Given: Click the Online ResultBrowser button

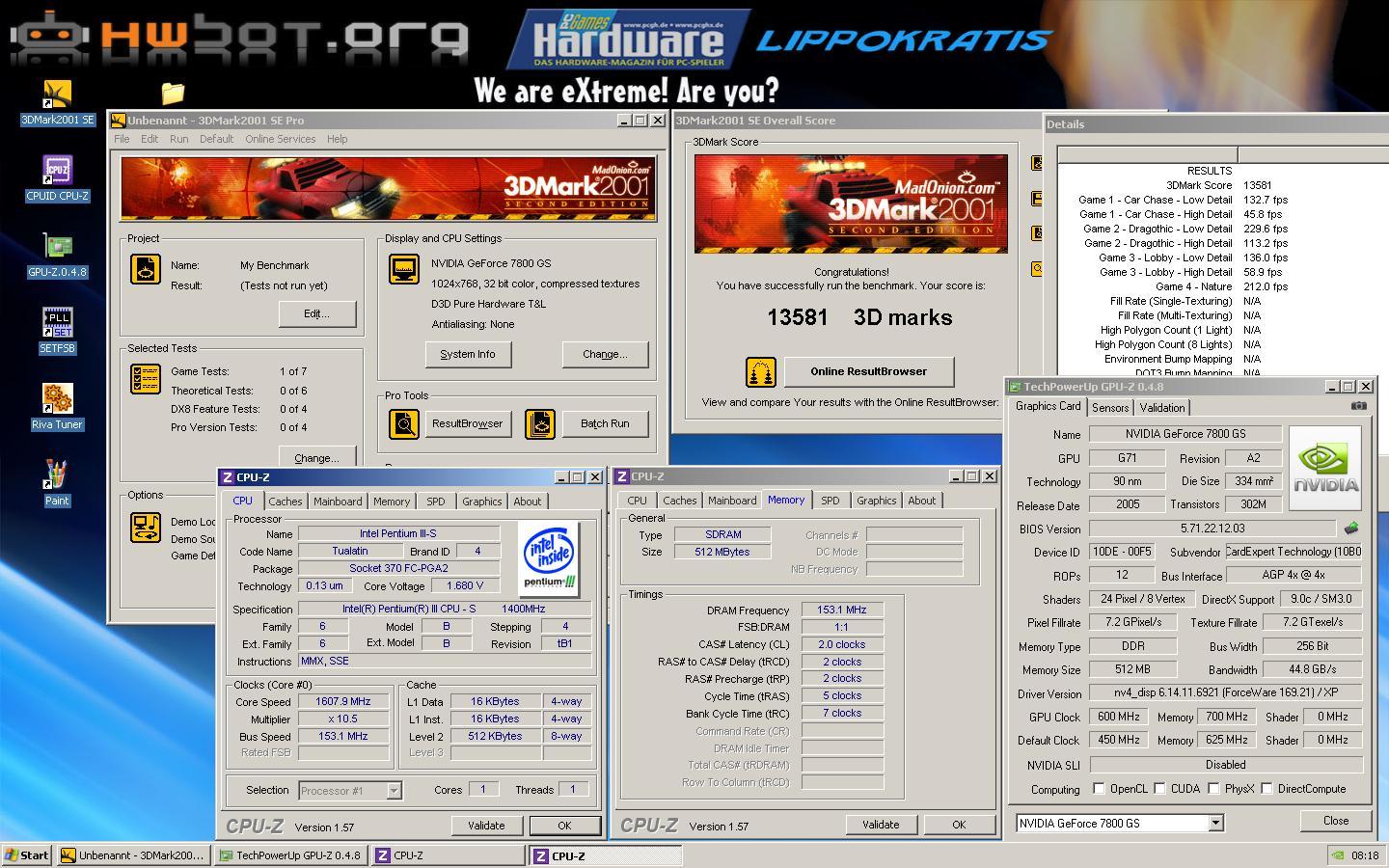Looking at the screenshot, I should pos(869,371).
